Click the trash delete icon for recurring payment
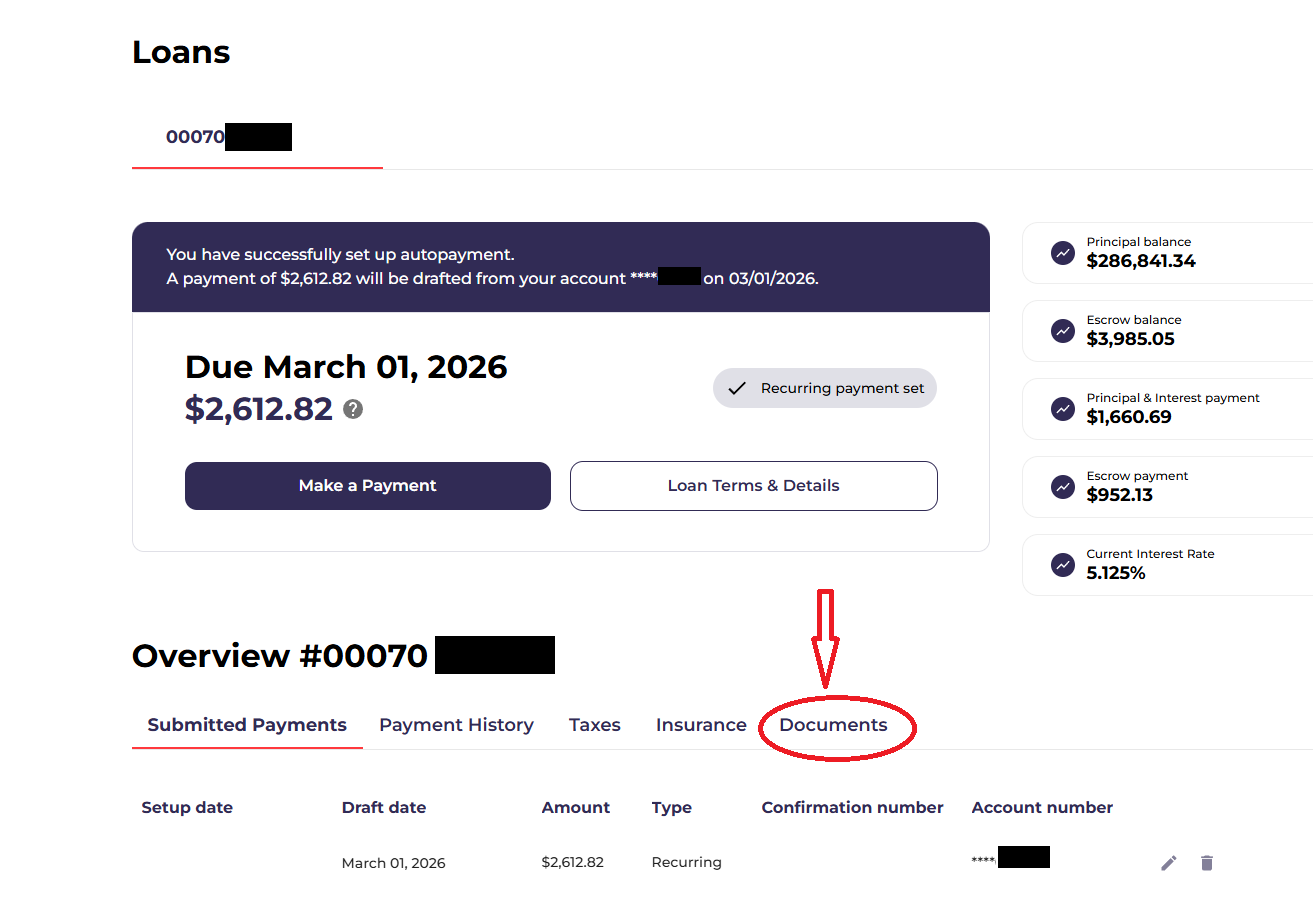Image resolution: width=1313 pixels, height=915 pixels. click(x=1207, y=863)
